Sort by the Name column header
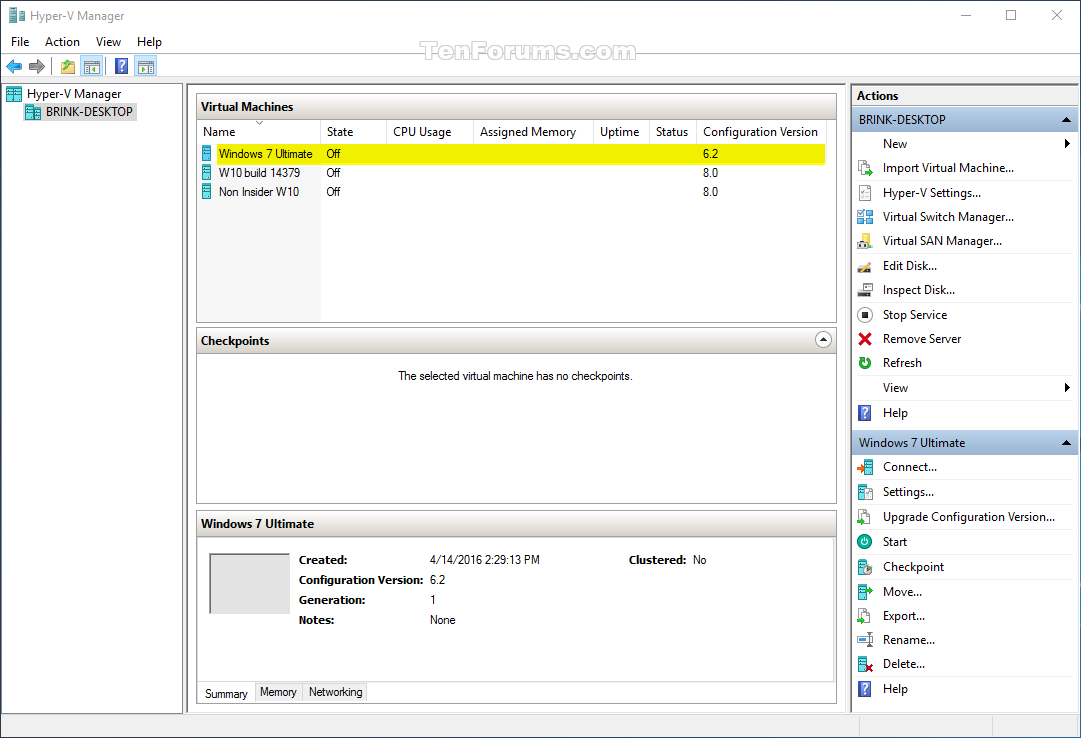1081x738 pixels. [x=259, y=132]
